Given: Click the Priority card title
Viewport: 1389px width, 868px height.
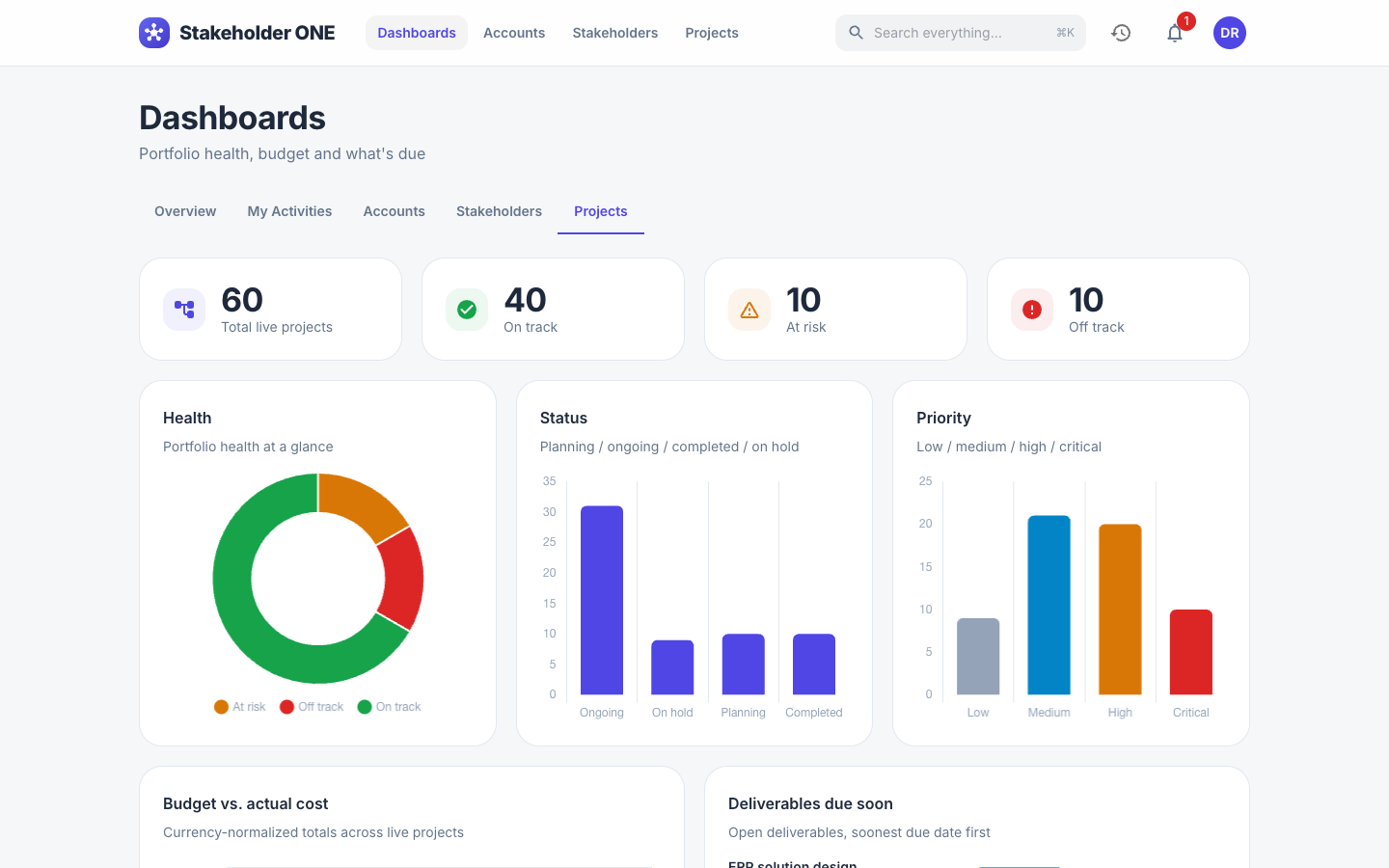Looking at the screenshot, I should [943, 418].
